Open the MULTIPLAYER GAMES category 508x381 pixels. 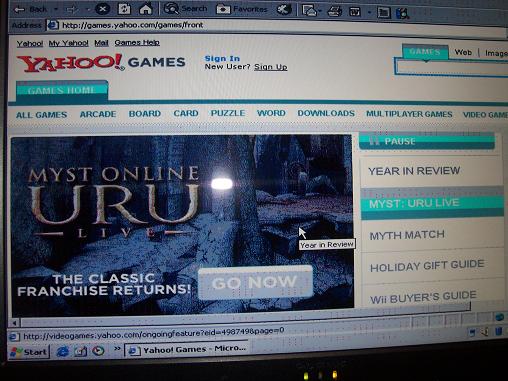(x=409, y=114)
